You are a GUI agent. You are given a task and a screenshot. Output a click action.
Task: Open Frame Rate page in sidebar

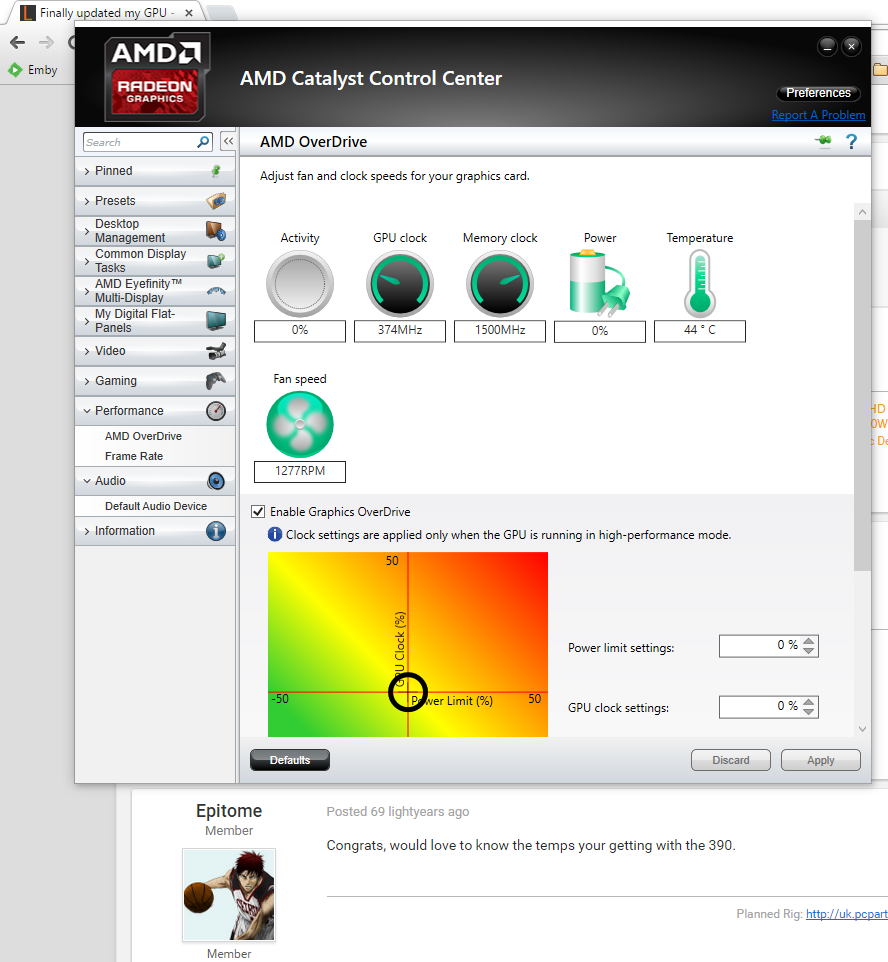tap(134, 456)
